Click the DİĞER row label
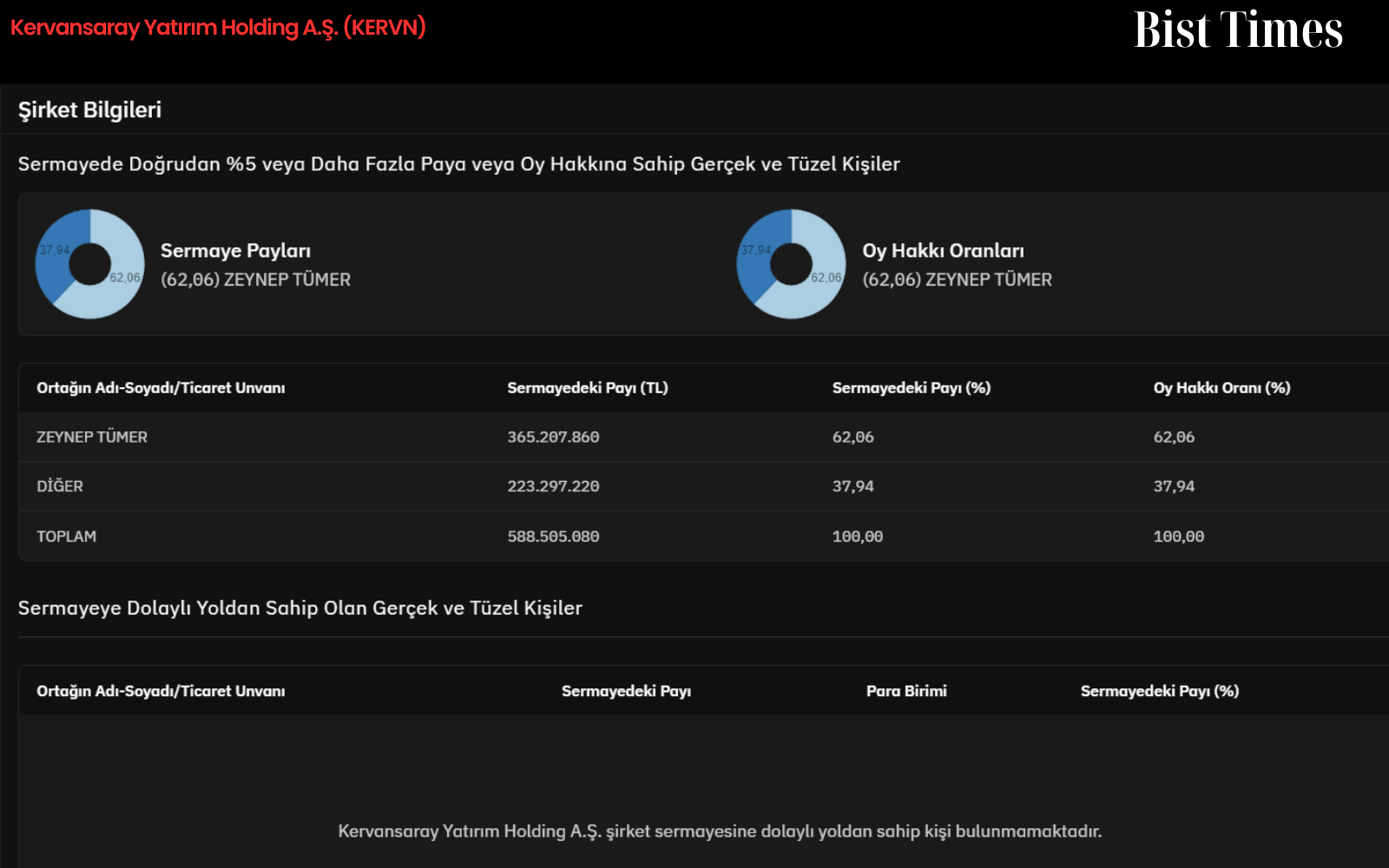Image resolution: width=1389 pixels, height=868 pixels. point(60,486)
